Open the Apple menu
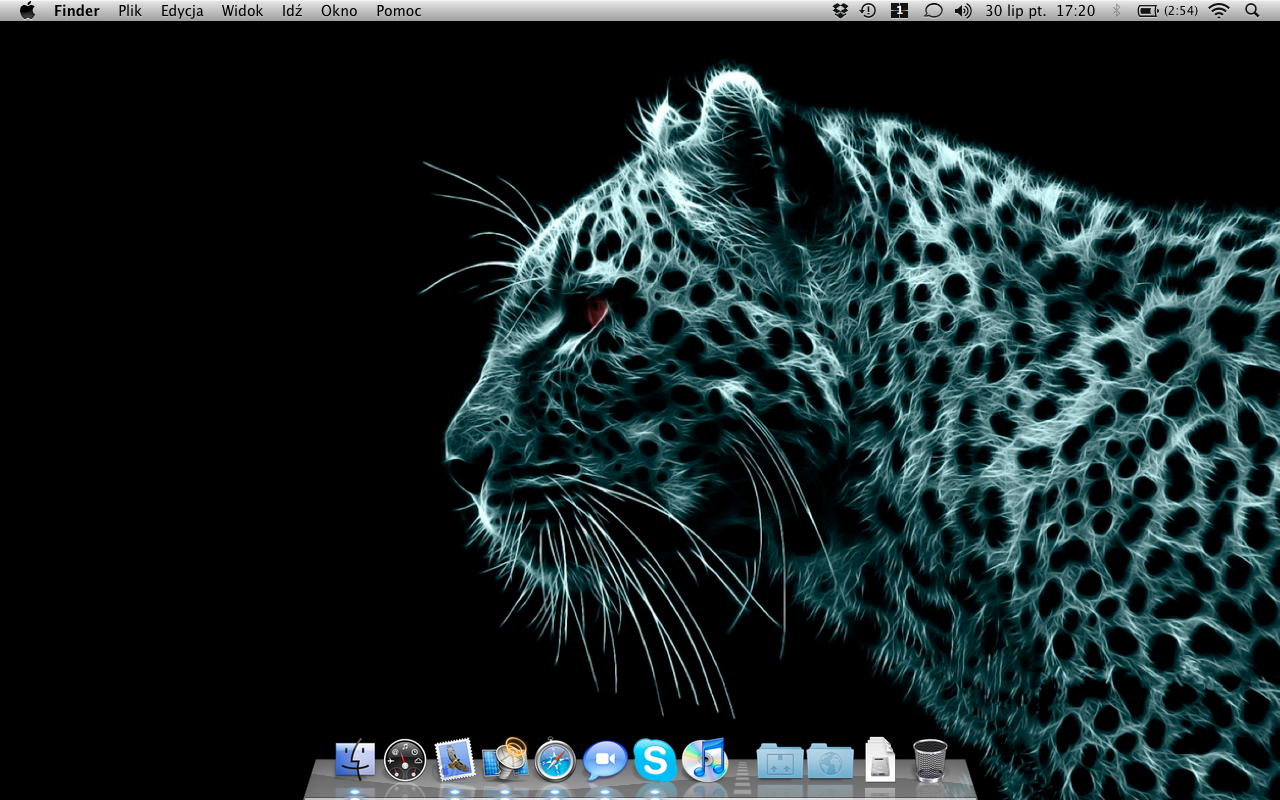 pyautogui.click(x=27, y=11)
